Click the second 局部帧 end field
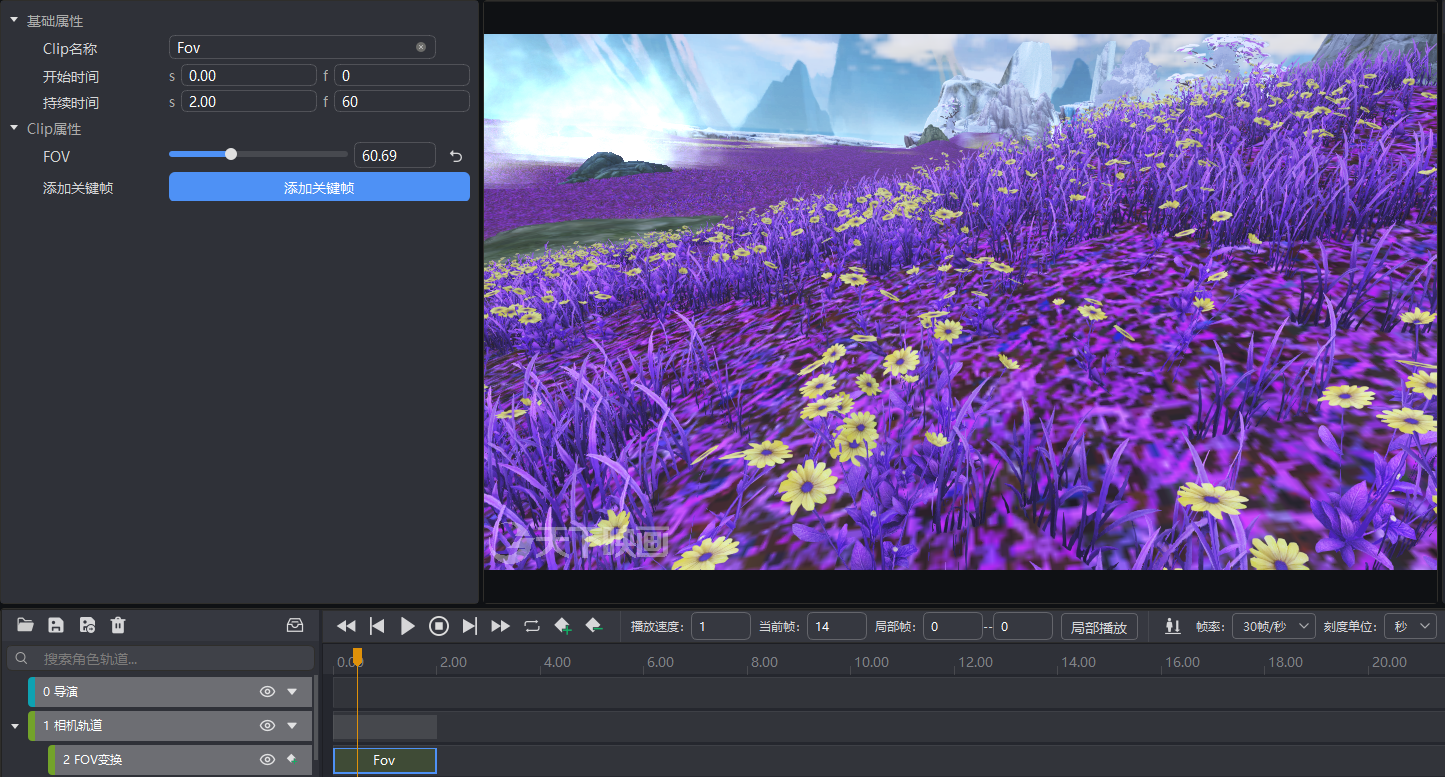Screen dimensions: 1445x777 pyautogui.click(x=1023, y=626)
